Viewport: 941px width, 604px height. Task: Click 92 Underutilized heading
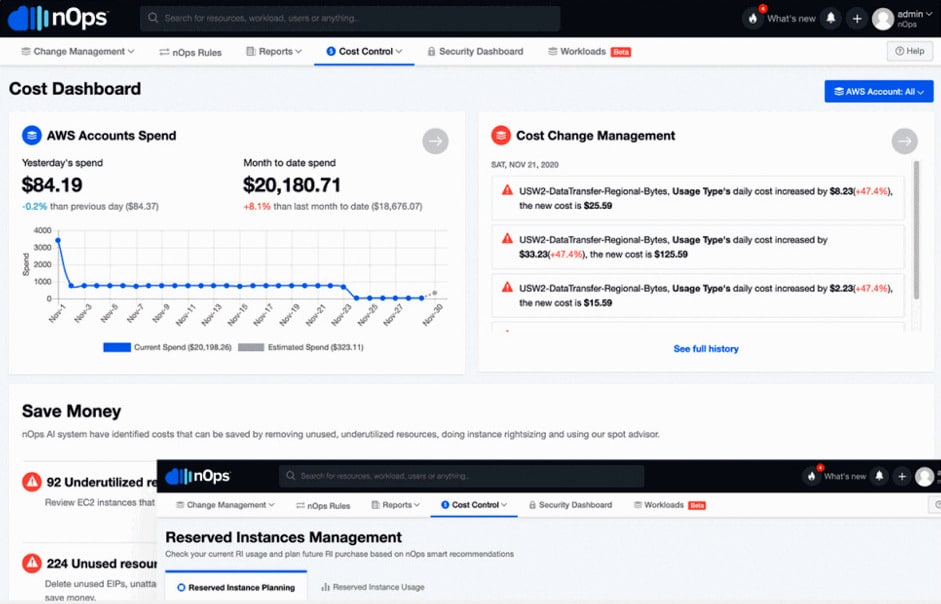(101, 482)
